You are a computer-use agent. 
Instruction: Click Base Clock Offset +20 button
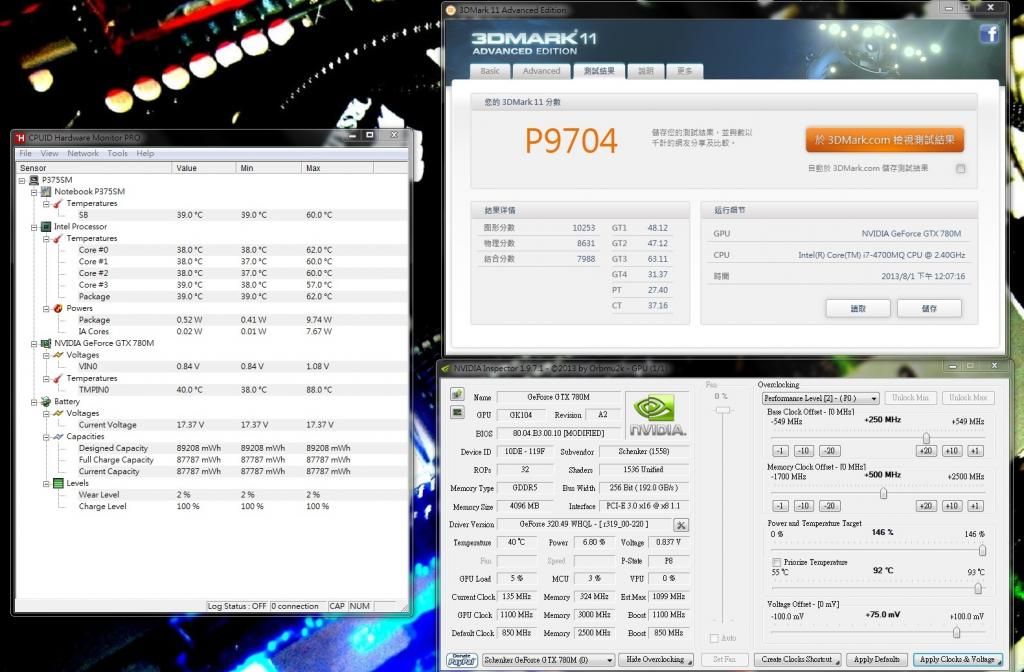(926, 451)
